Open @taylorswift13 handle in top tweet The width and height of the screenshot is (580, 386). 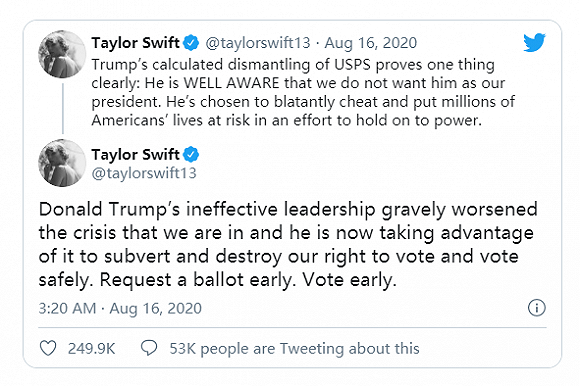258,43
